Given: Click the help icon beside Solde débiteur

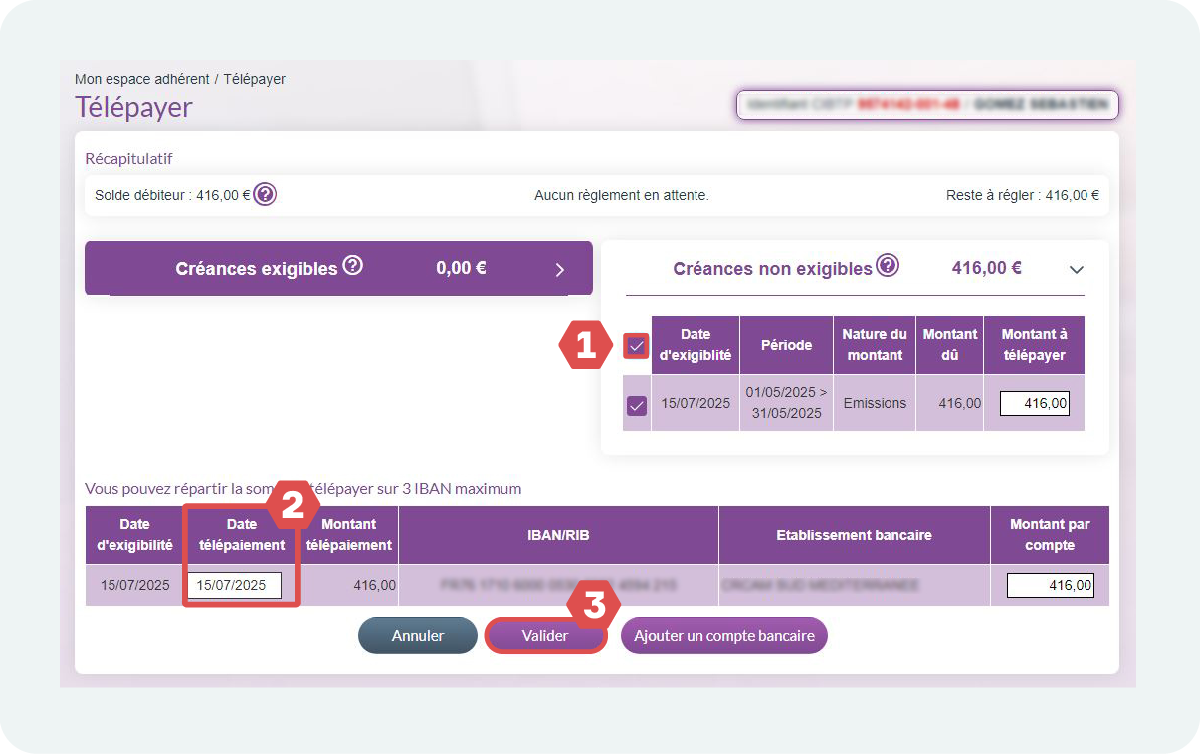Looking at the screenshot, I should [265, 195].
